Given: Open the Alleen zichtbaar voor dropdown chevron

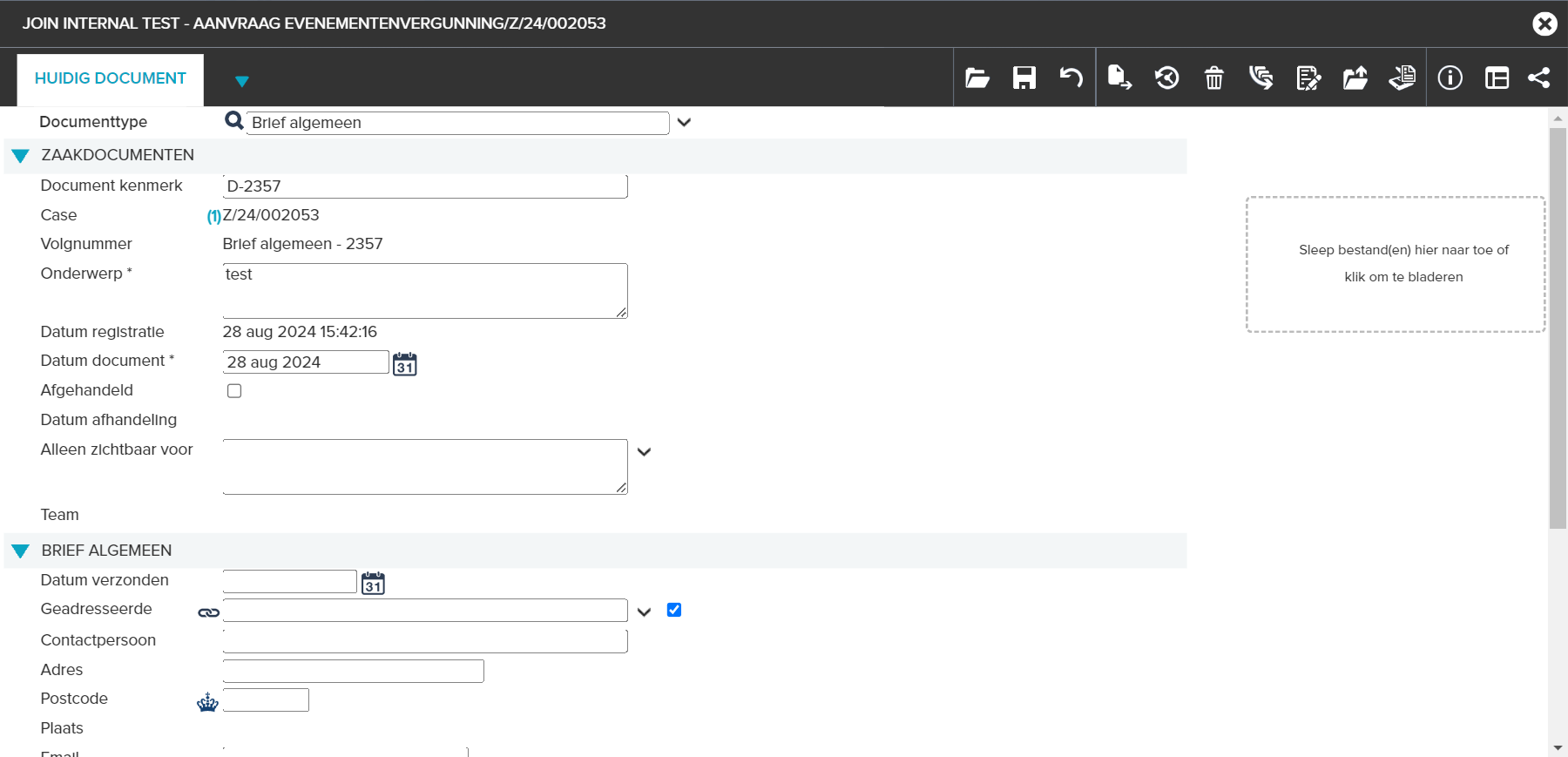Looking at the screenshot, I should [644, 452].
